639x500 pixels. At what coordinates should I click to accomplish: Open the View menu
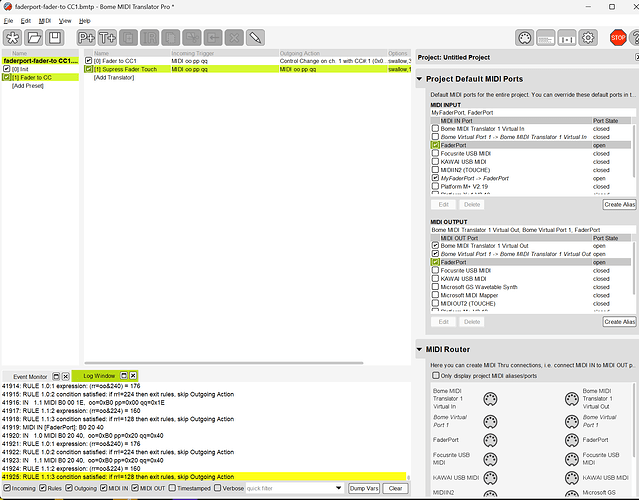click(x=65, y=21)
